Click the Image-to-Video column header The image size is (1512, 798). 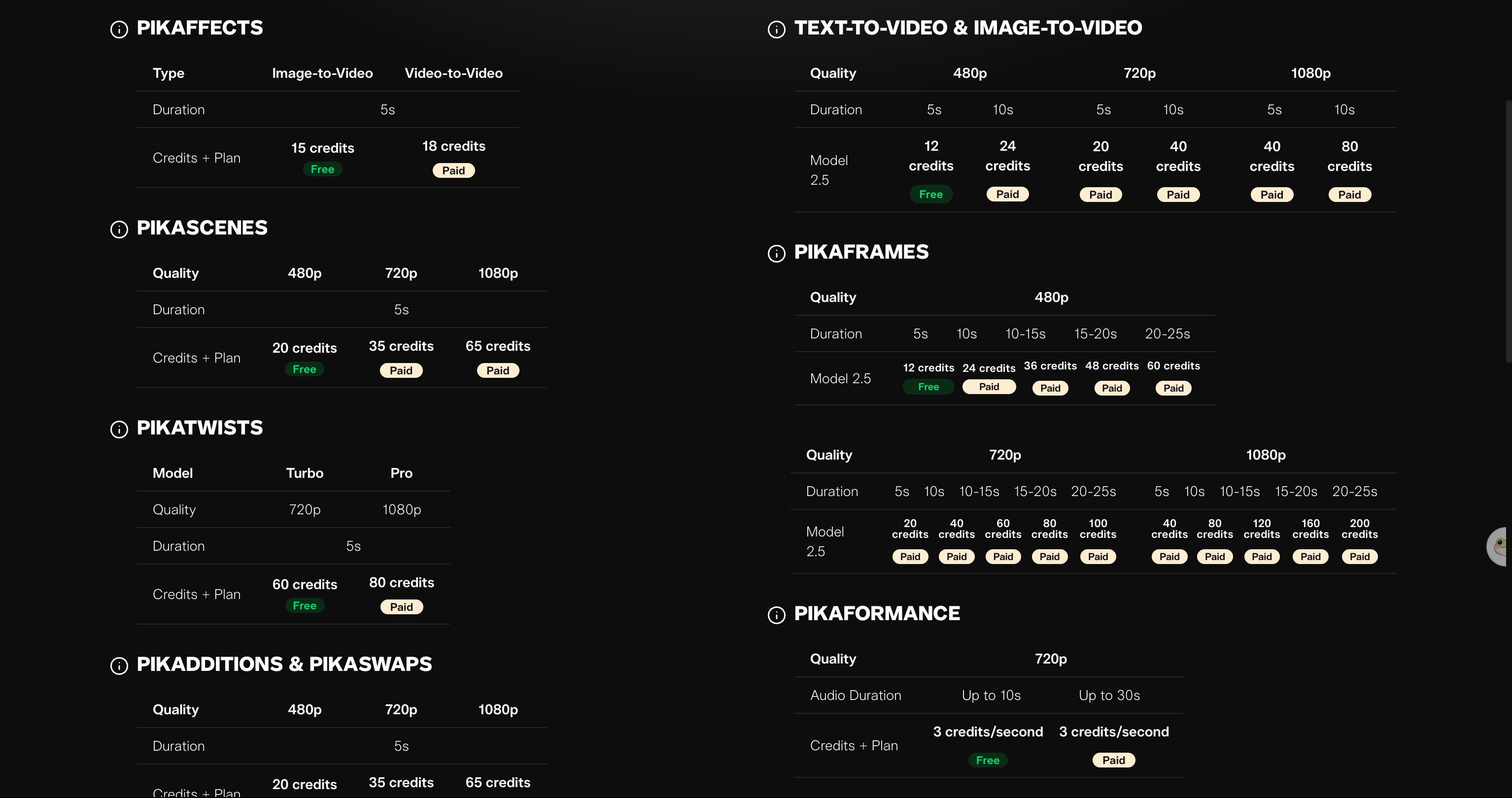point(322,73)
